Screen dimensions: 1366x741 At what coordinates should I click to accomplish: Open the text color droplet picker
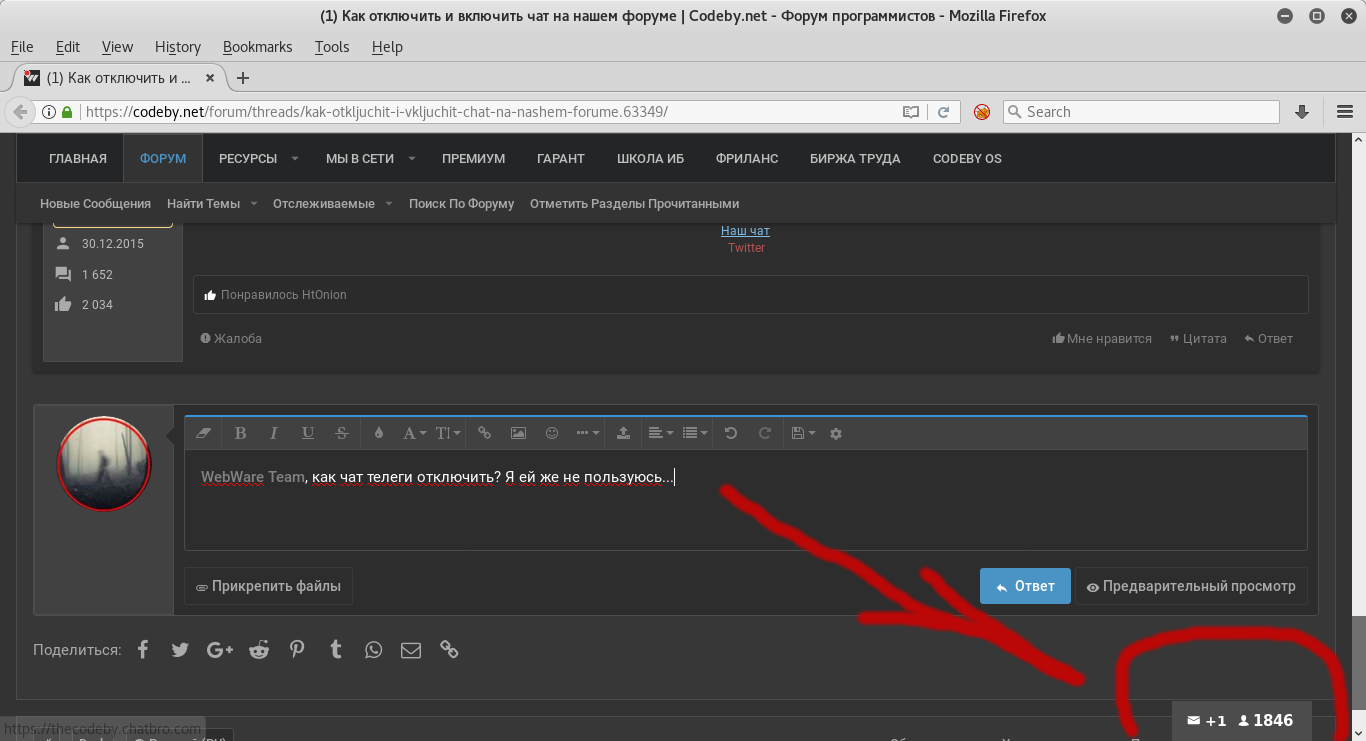click(x=378, y=433)
